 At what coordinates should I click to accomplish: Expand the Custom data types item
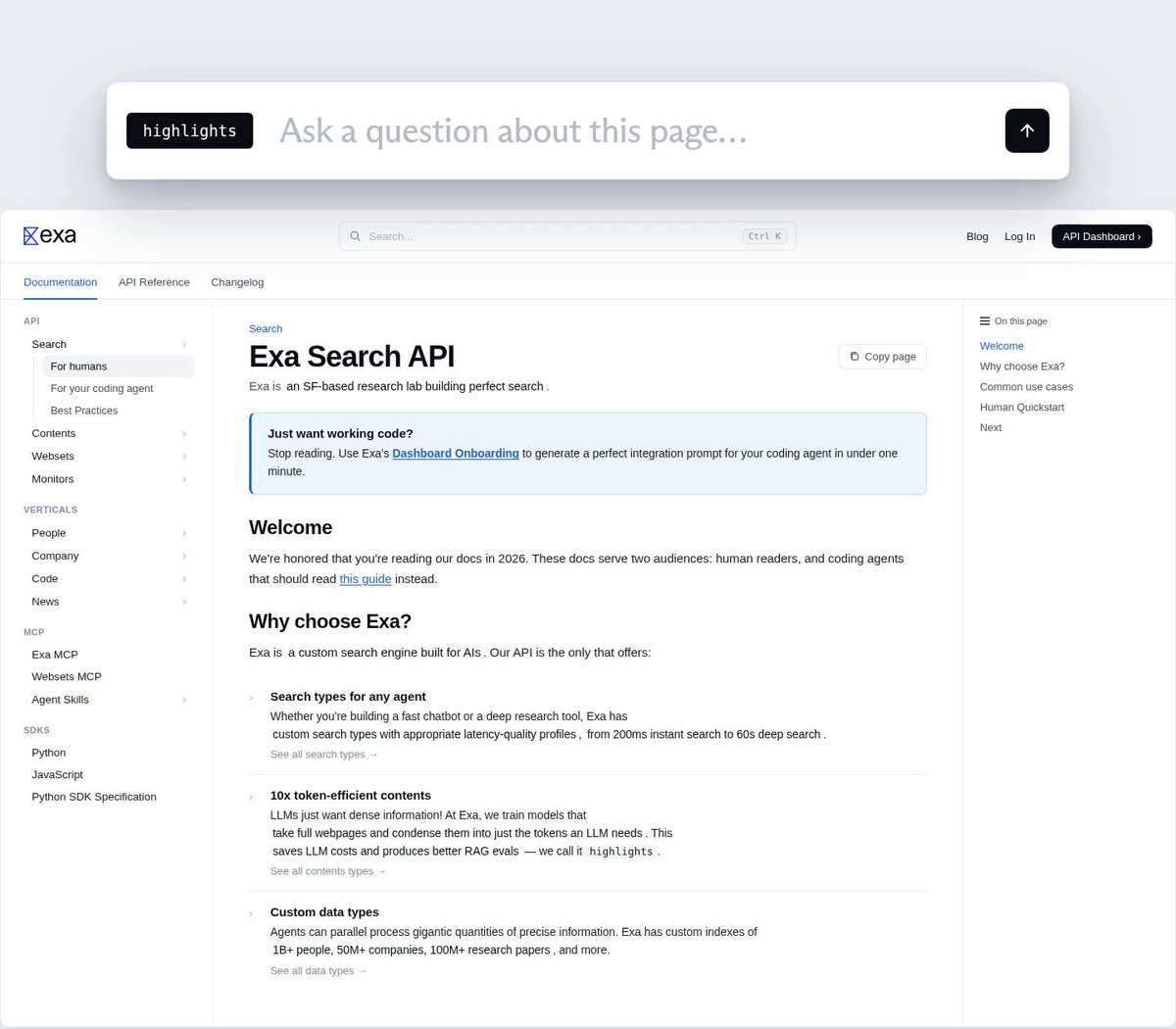[251, 913]
